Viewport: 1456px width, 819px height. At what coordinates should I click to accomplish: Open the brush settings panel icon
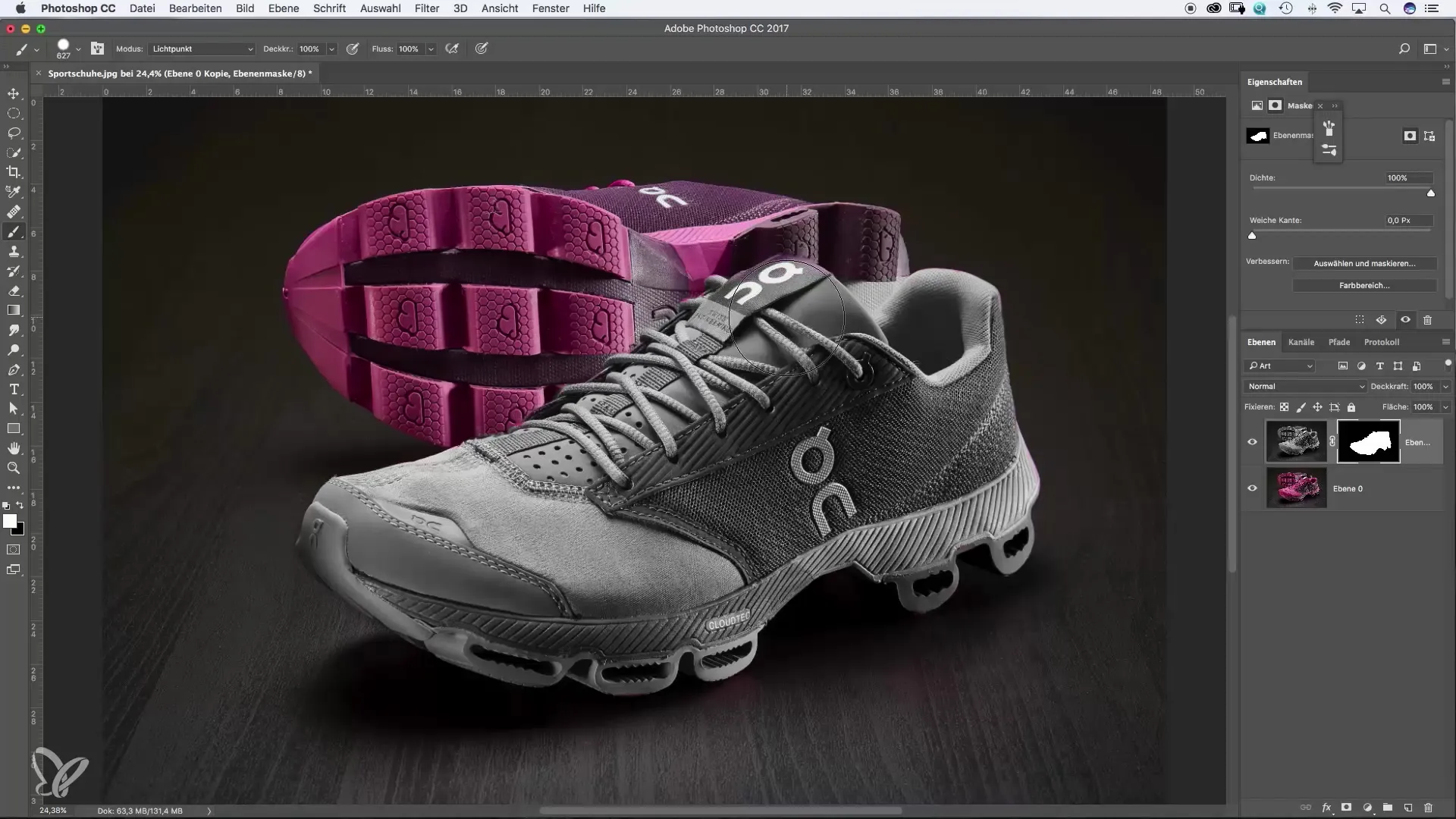98,49
